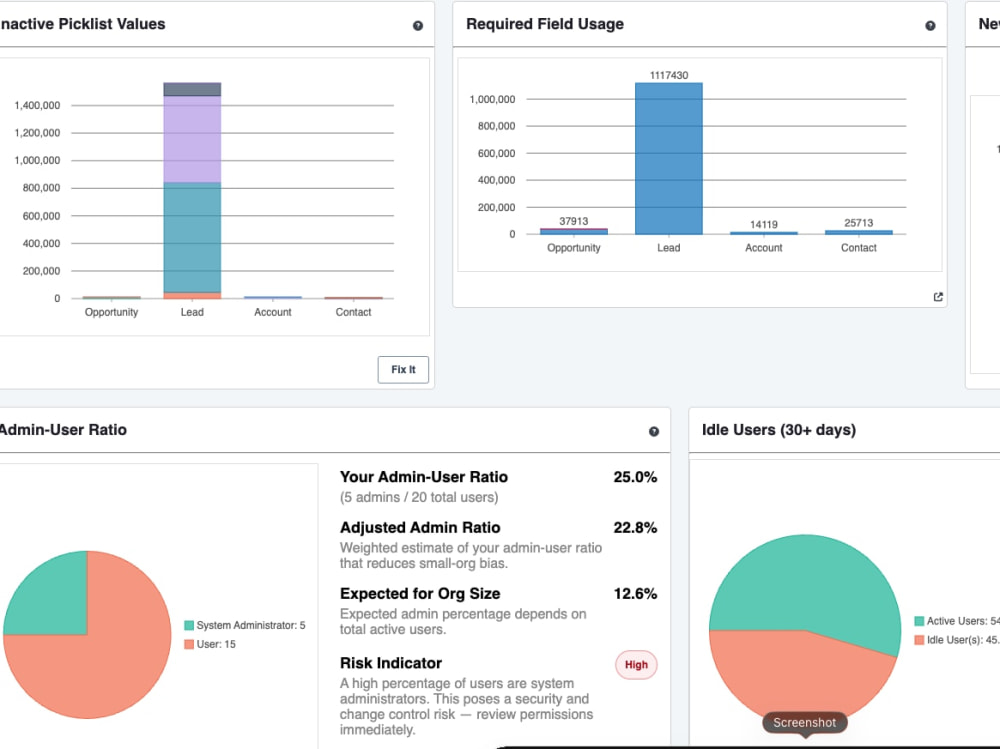Image resolution: width=1000 pixels, height=749 pixels.
Task: Click the teal-blue segment of the Lead stacked bar
Action: tap(192, 237)
